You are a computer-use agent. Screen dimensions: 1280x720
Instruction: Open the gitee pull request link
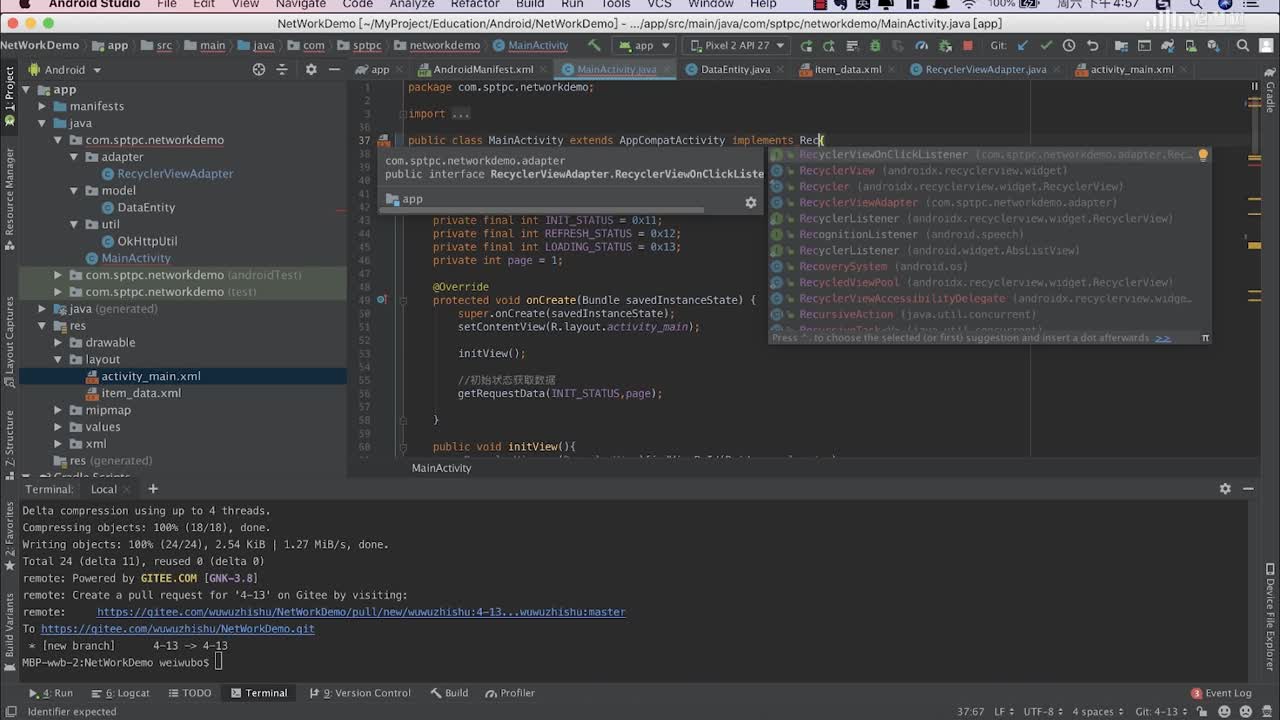[361, 612]
